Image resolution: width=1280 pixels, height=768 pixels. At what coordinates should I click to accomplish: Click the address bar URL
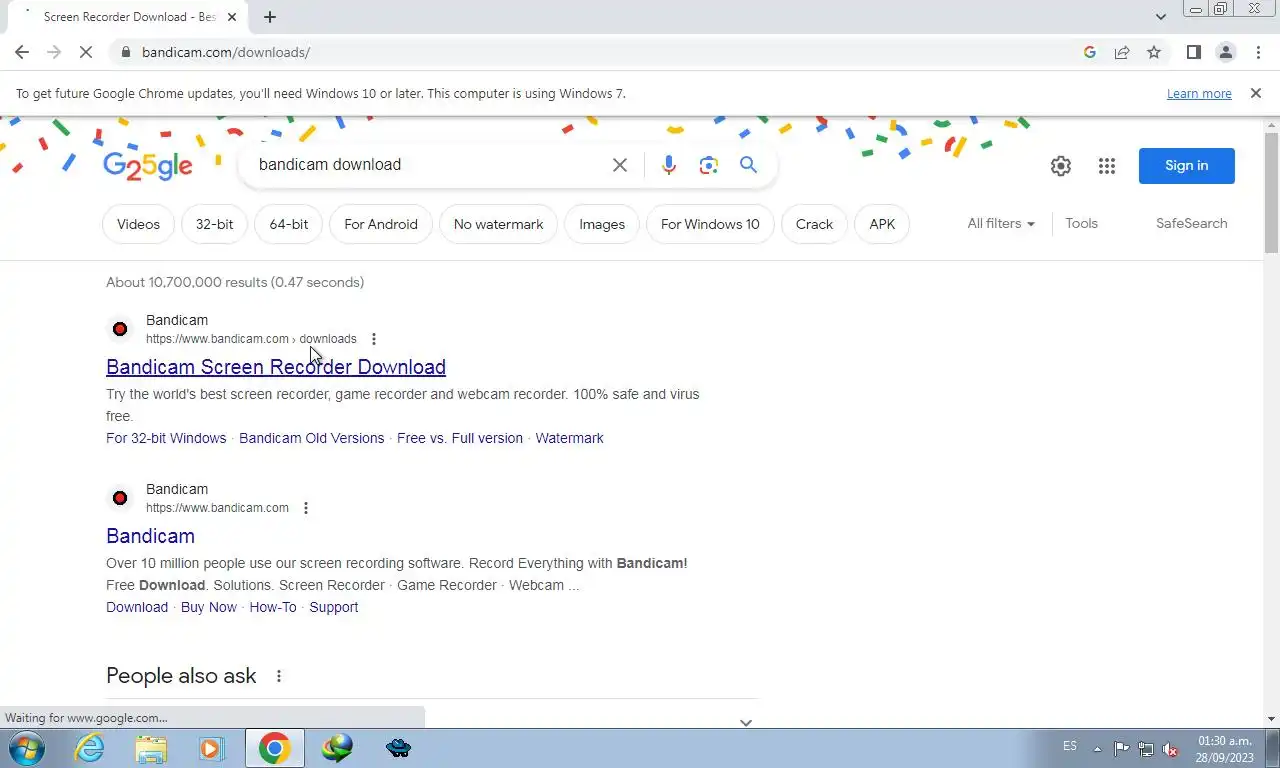[x=226, y=52]
